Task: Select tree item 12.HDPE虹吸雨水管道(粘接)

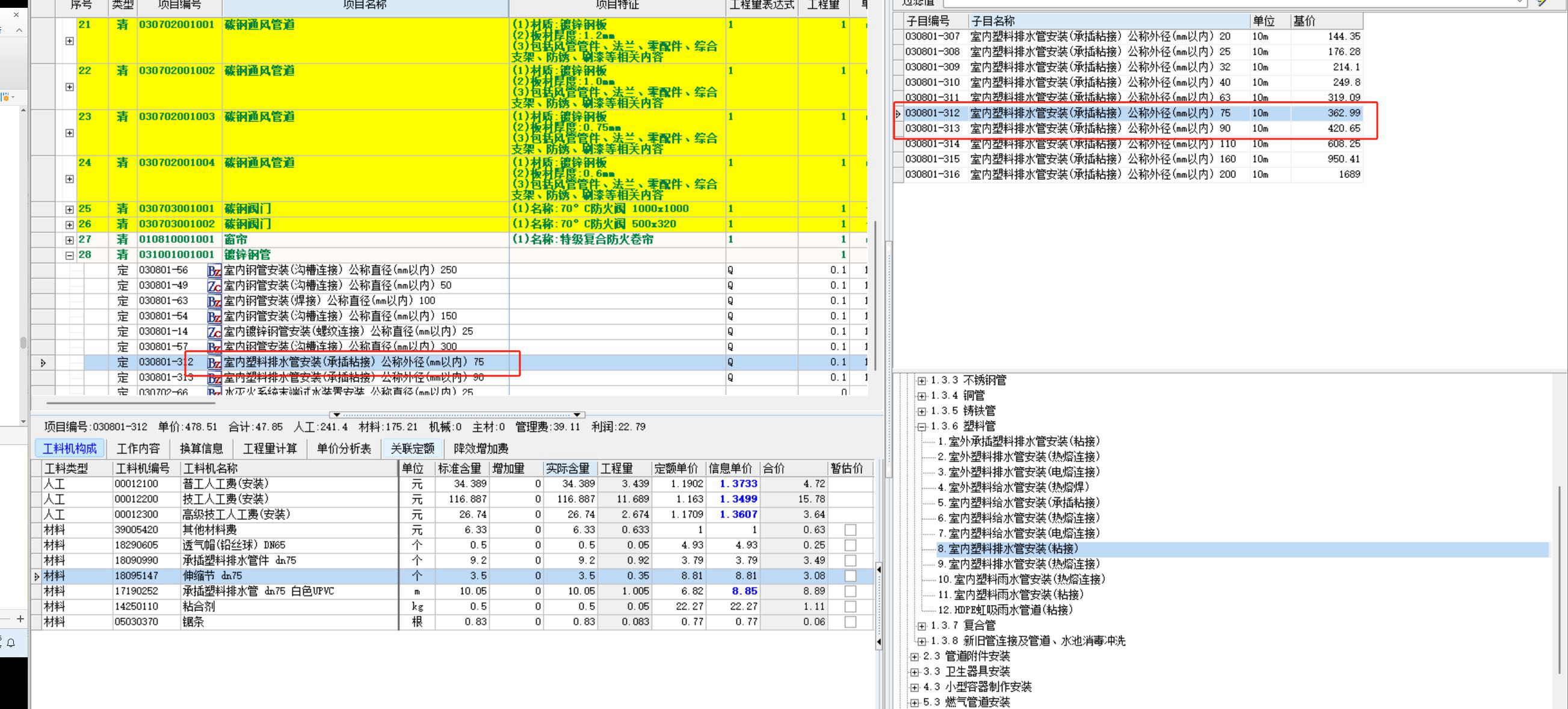Action: (1005, 610)
